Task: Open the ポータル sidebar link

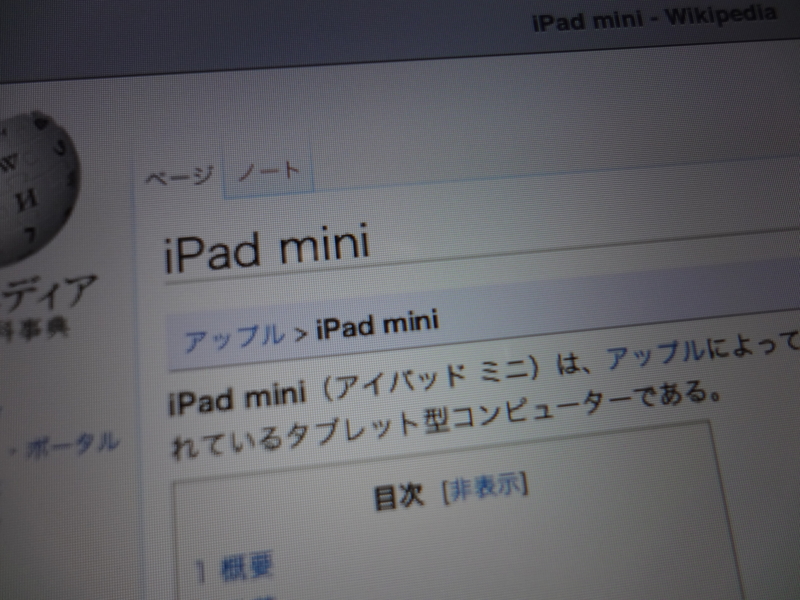Action: 73,445
